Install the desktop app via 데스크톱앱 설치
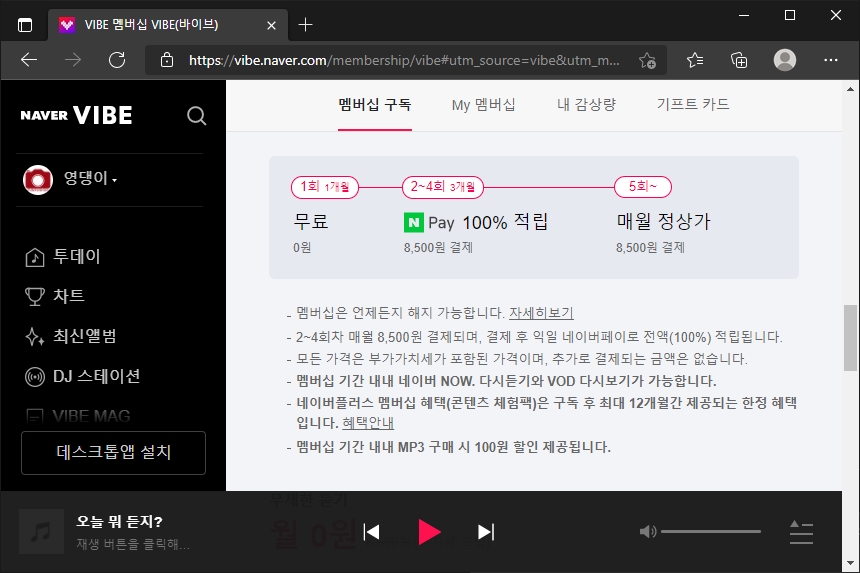The width and height of the screenshot is (860, 573). tap(114, 452)
